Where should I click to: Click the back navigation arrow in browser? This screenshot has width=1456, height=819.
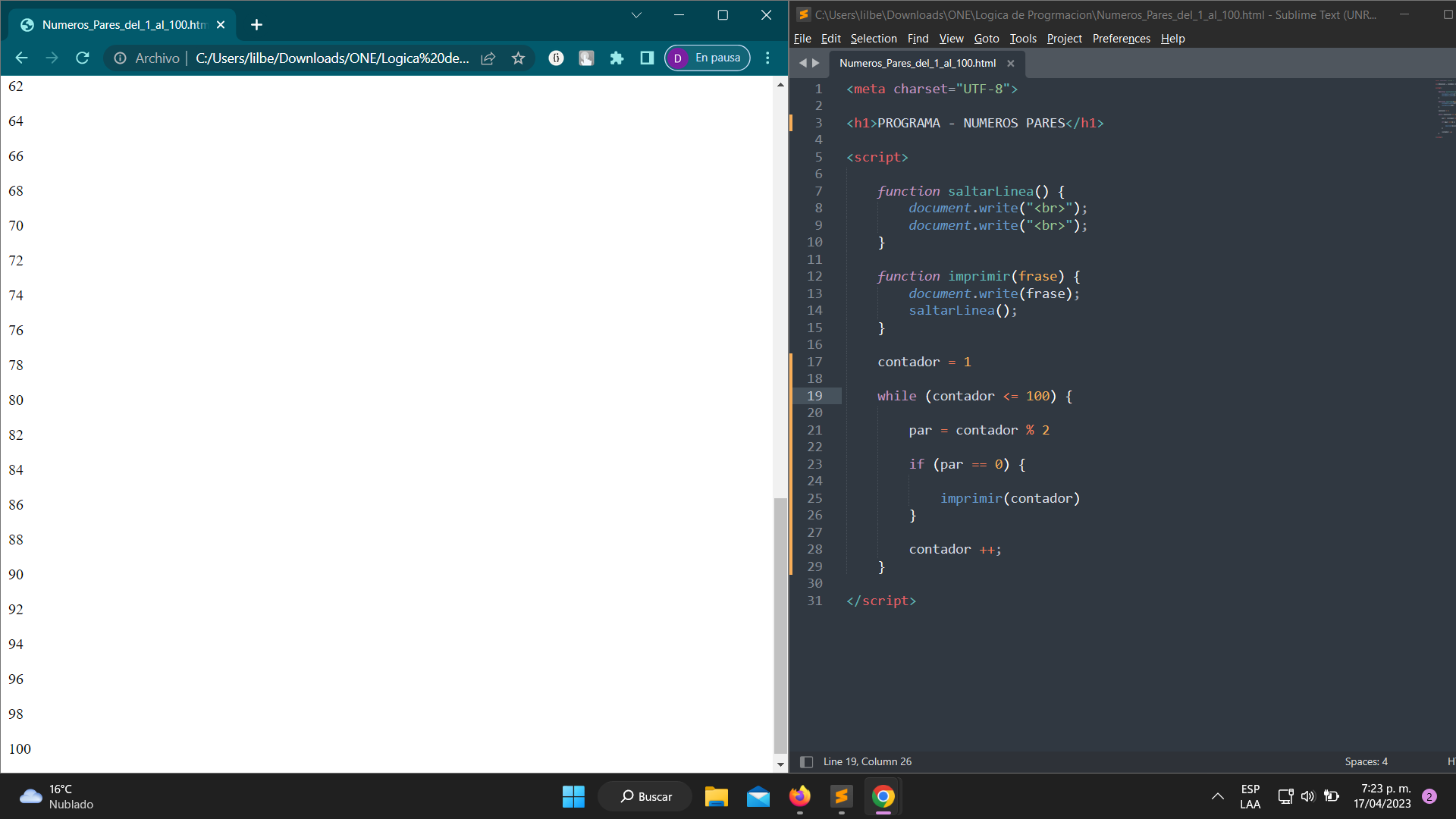22,58
